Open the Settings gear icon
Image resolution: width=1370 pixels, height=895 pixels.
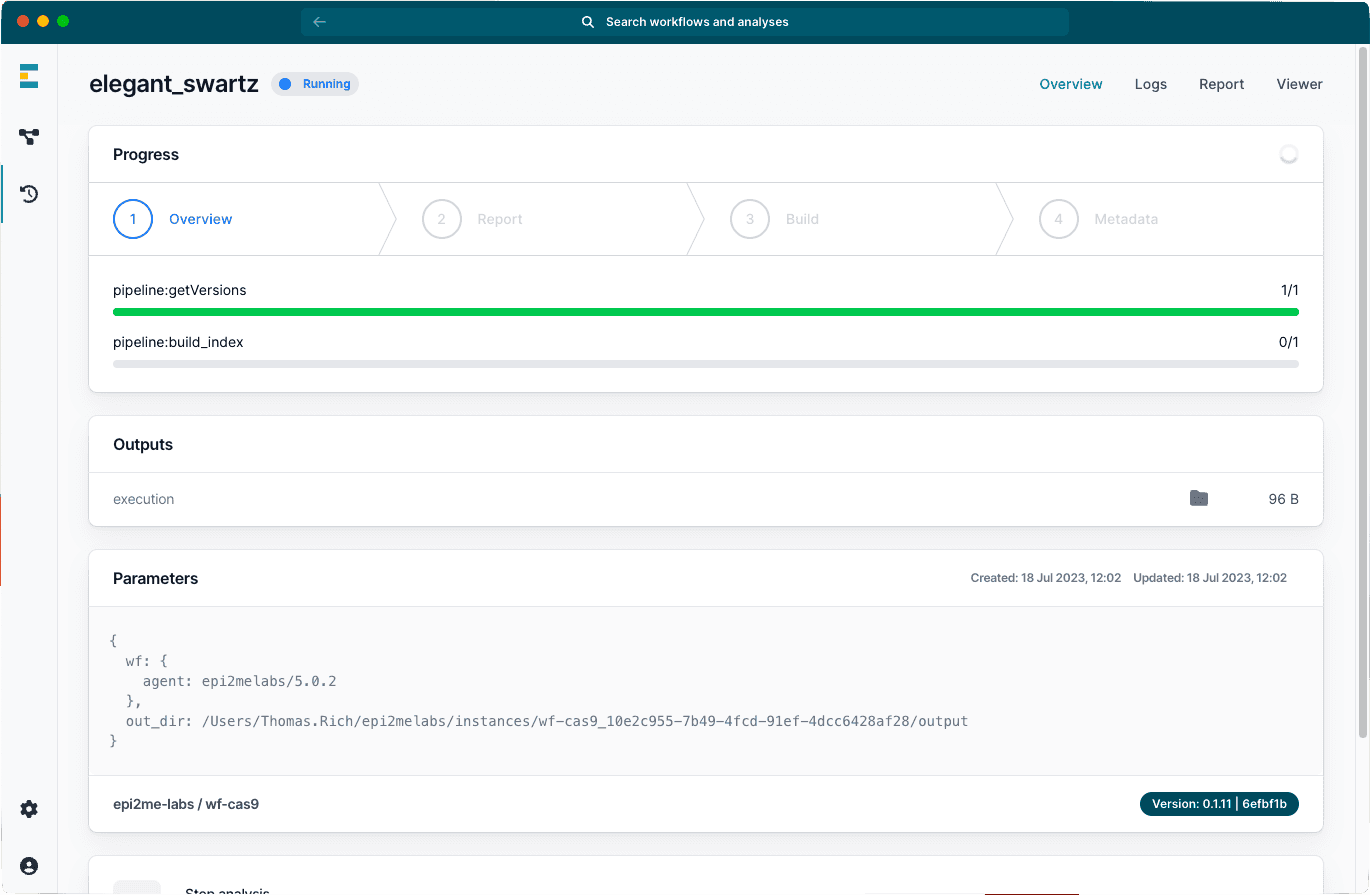click(29, 809)
